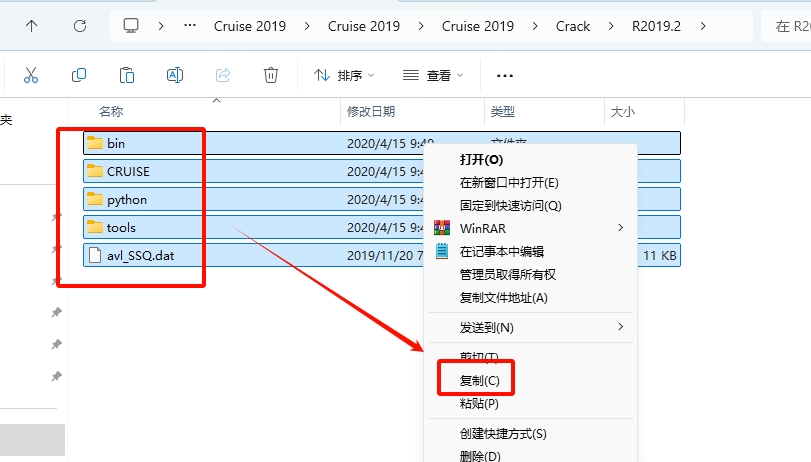This screenshot has height=462, width=811.
Task: Select the CRUISE folder icon
Action: [95, 171]
